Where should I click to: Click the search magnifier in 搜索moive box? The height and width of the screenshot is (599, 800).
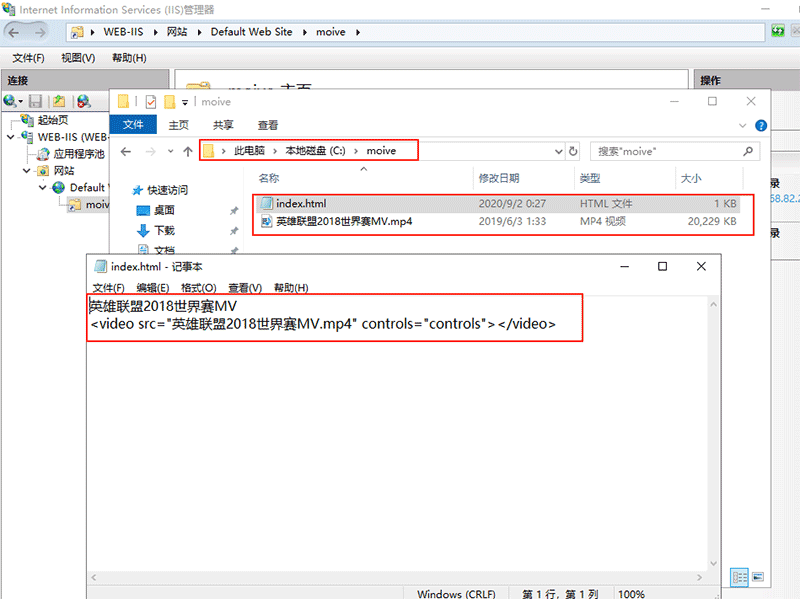point(749,151)
